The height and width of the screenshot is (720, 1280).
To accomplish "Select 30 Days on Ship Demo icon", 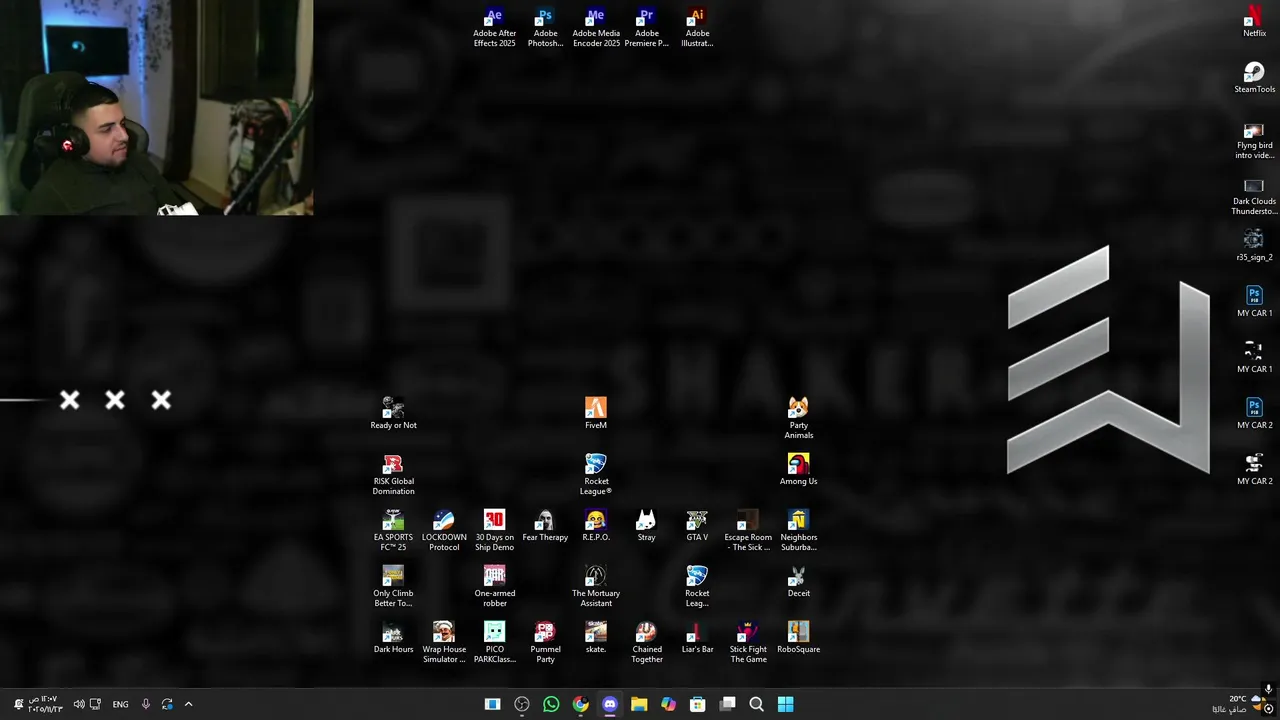I will click(x=494, y=531).
